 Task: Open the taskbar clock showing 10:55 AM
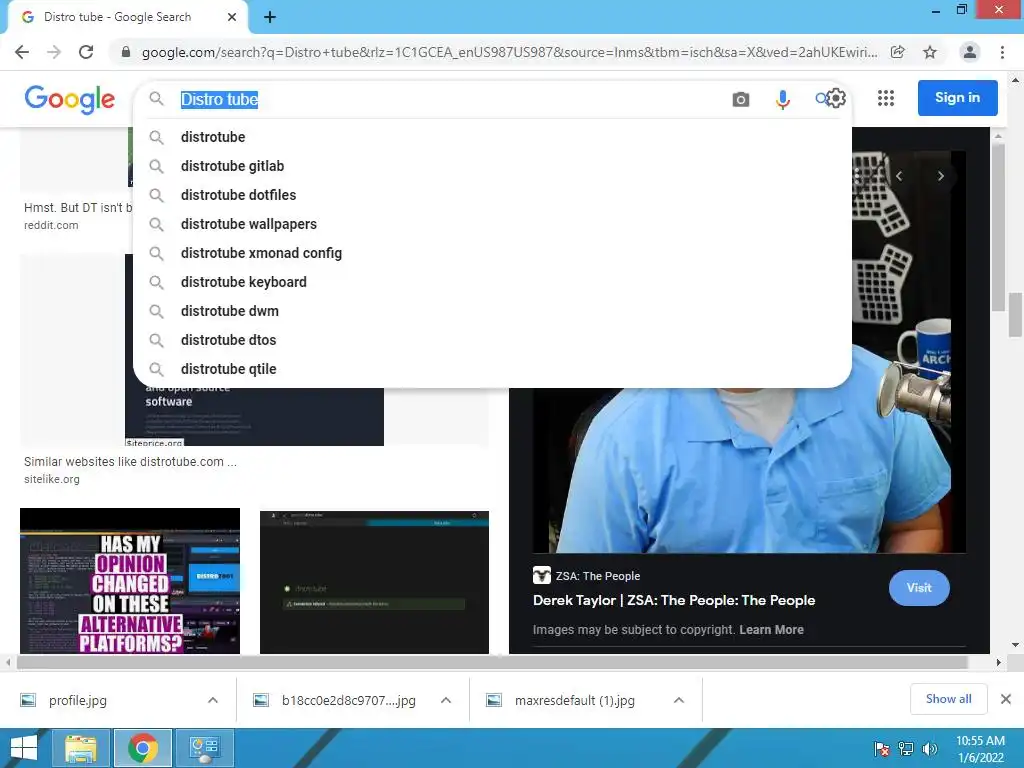[x=980, y=749]
